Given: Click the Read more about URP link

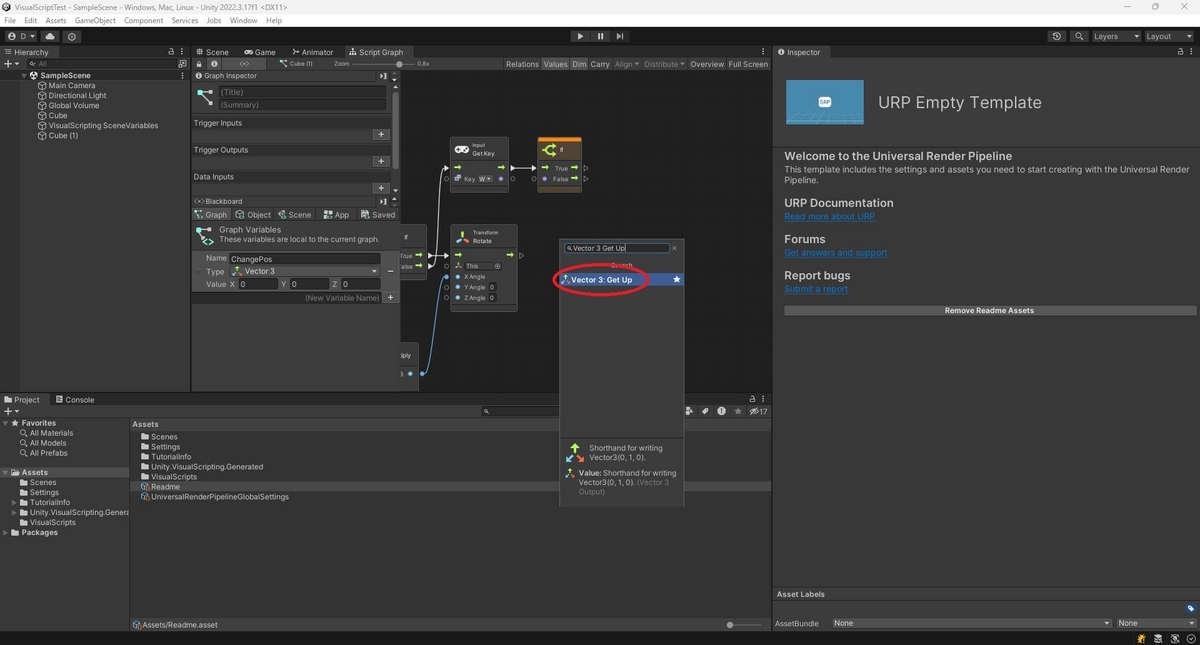Looking at the screenshot, I should (x=829, y=216).
